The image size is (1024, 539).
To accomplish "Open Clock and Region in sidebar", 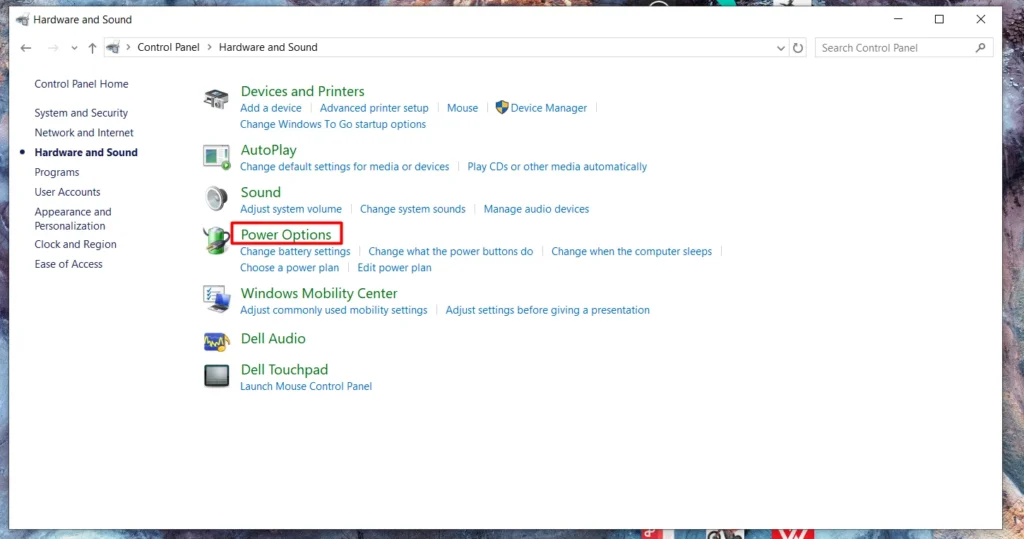I will pyautogui.click(x=75, y=244).
